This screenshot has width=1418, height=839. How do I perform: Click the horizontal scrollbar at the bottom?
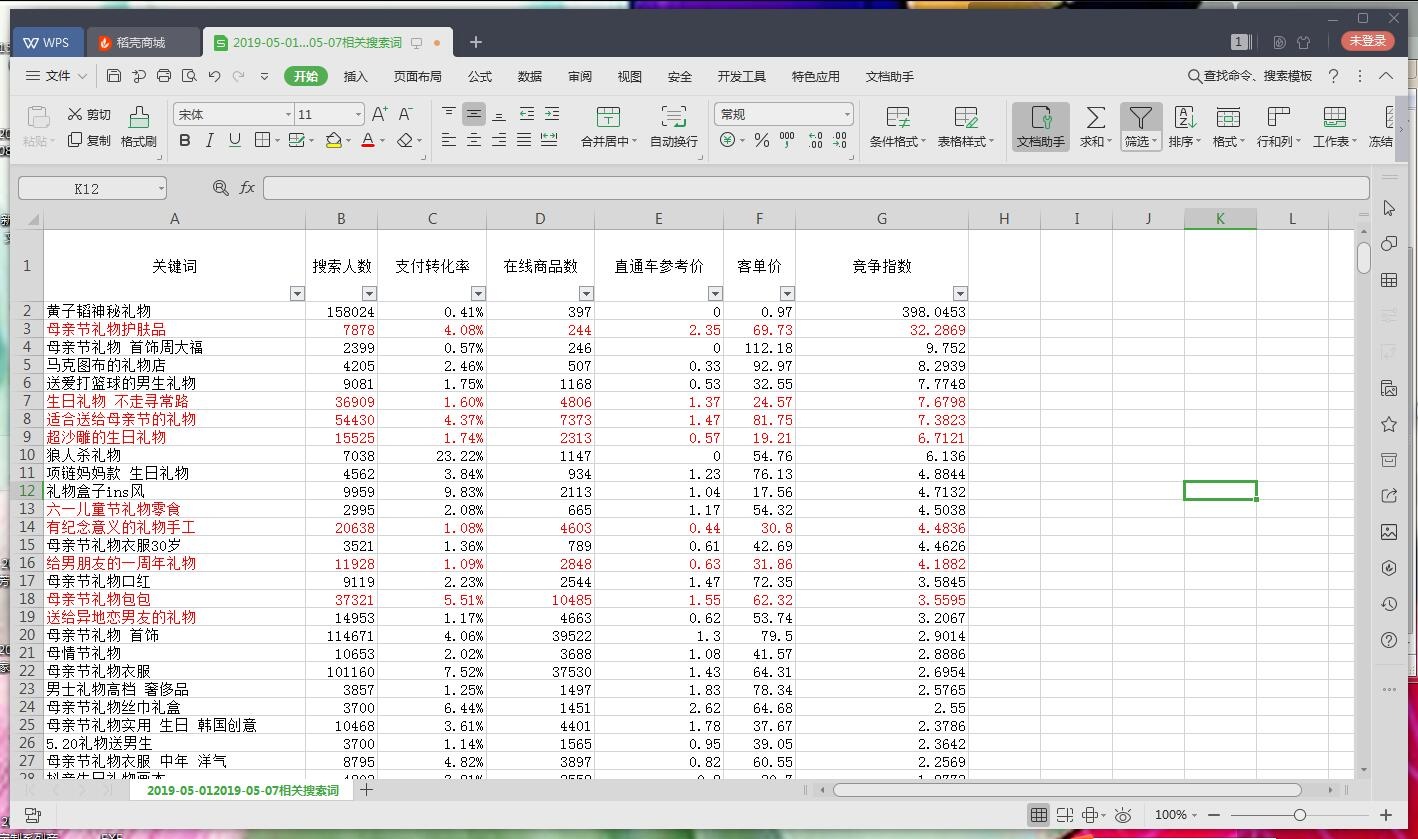[x=1067, y=790]
